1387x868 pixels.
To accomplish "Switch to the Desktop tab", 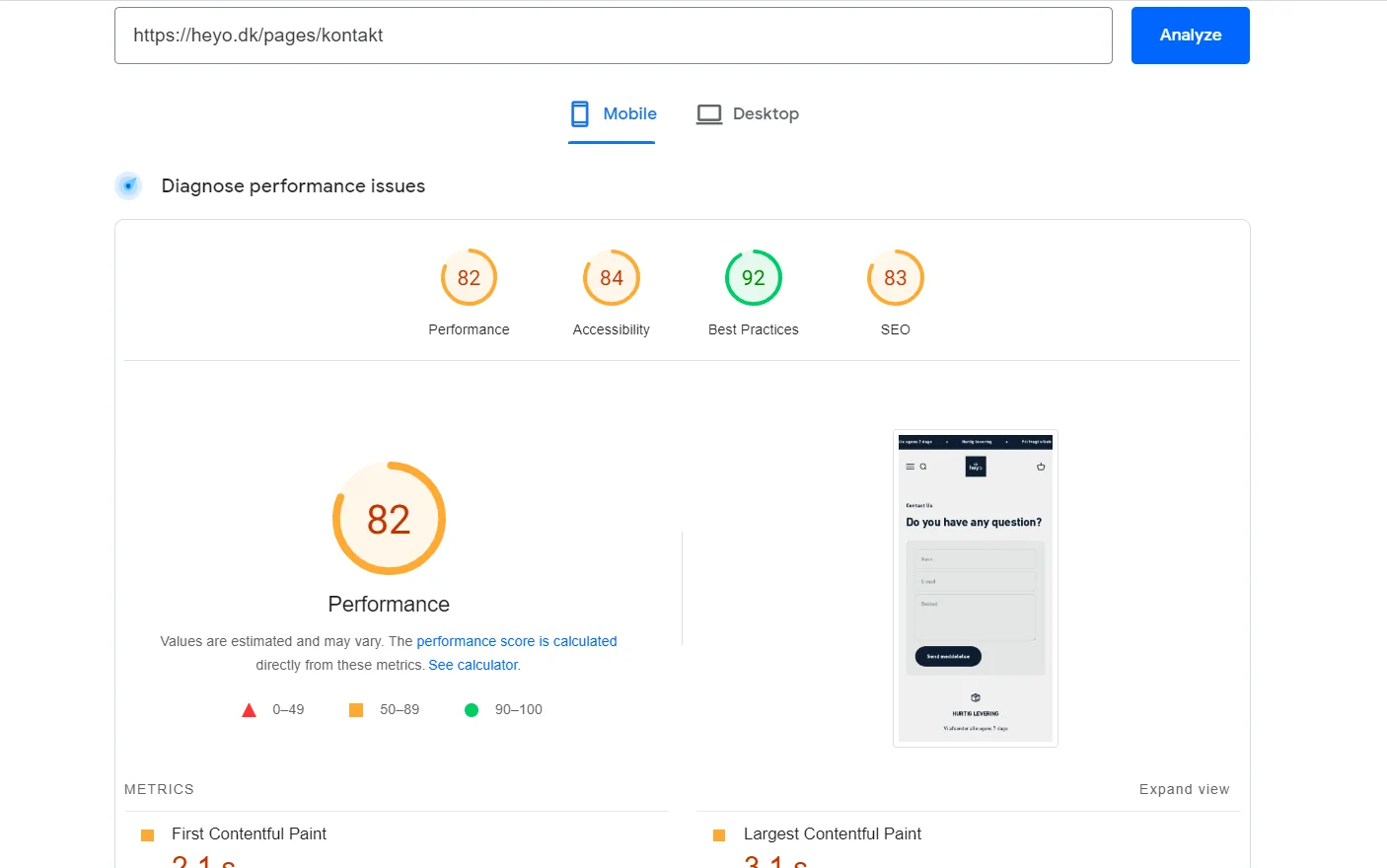I will 748,114.
